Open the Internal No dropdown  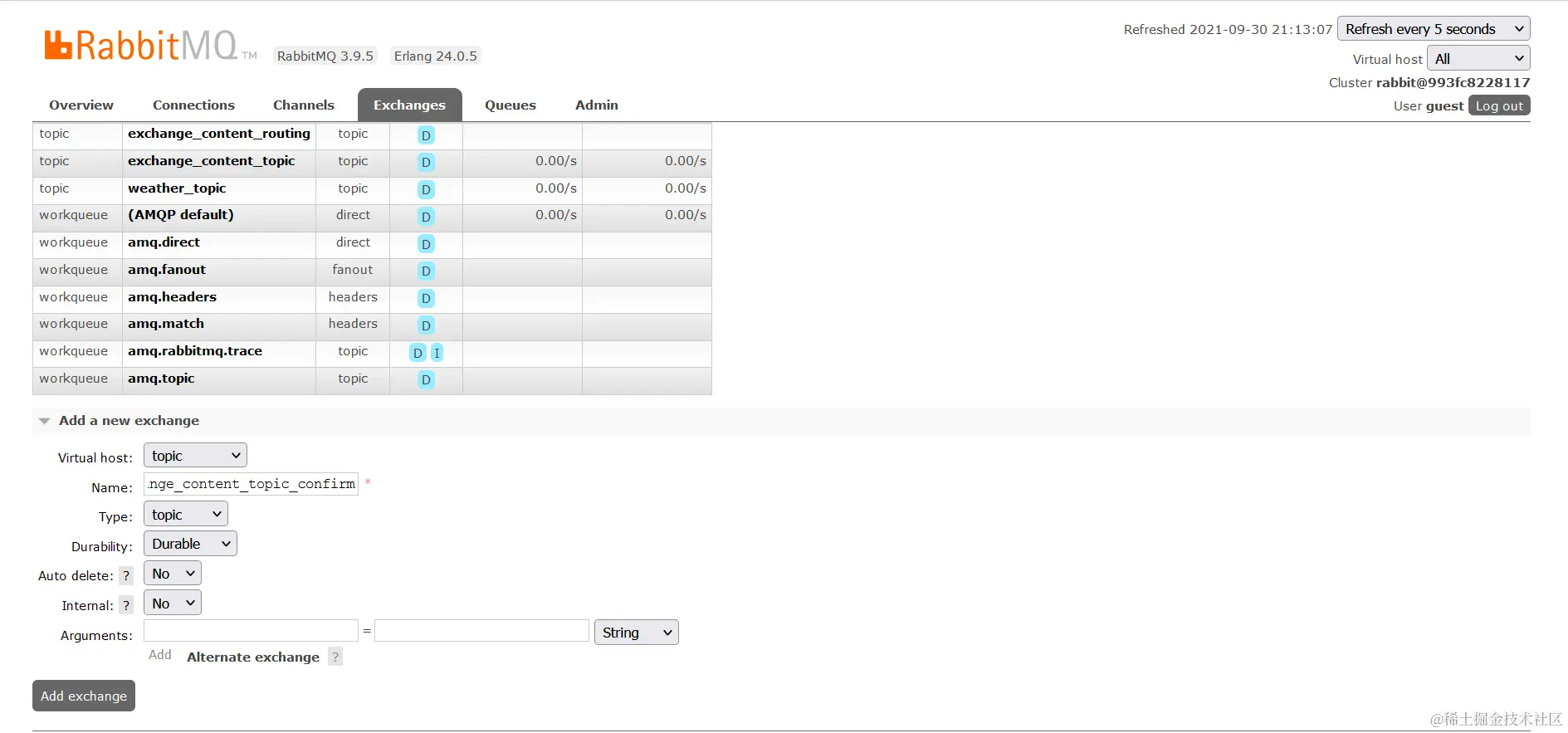(x=173, y=603)
